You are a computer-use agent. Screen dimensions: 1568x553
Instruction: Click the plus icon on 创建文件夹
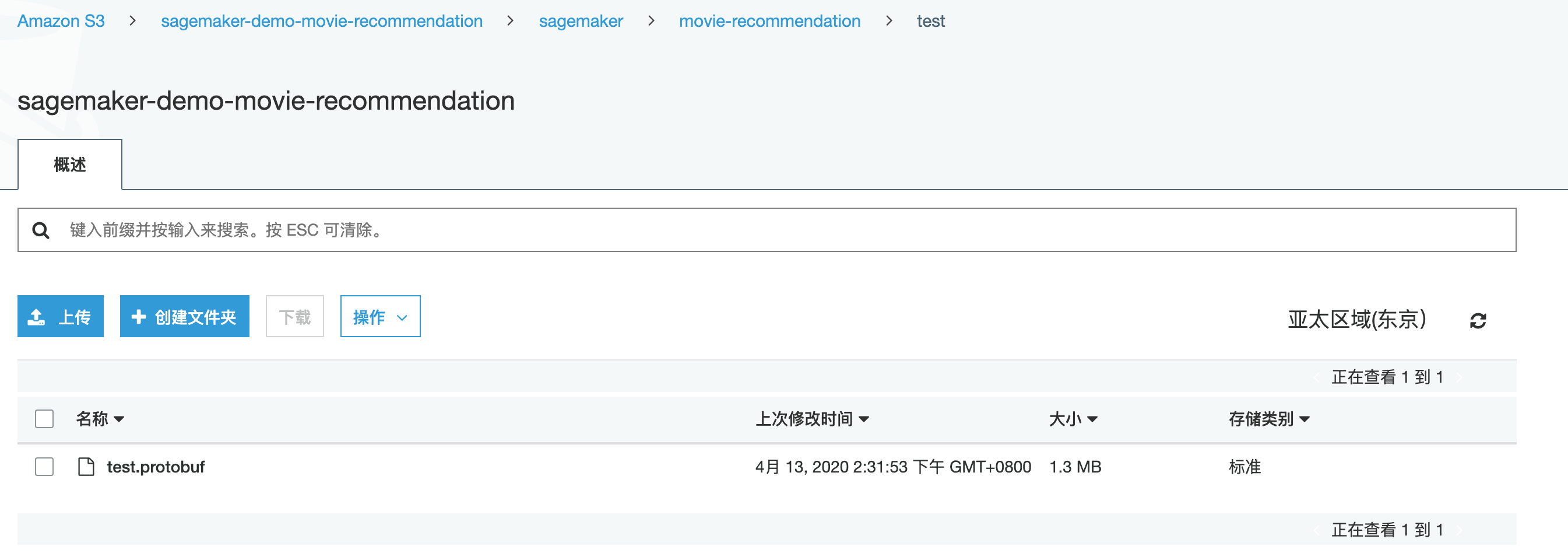[x=139, y=317]
